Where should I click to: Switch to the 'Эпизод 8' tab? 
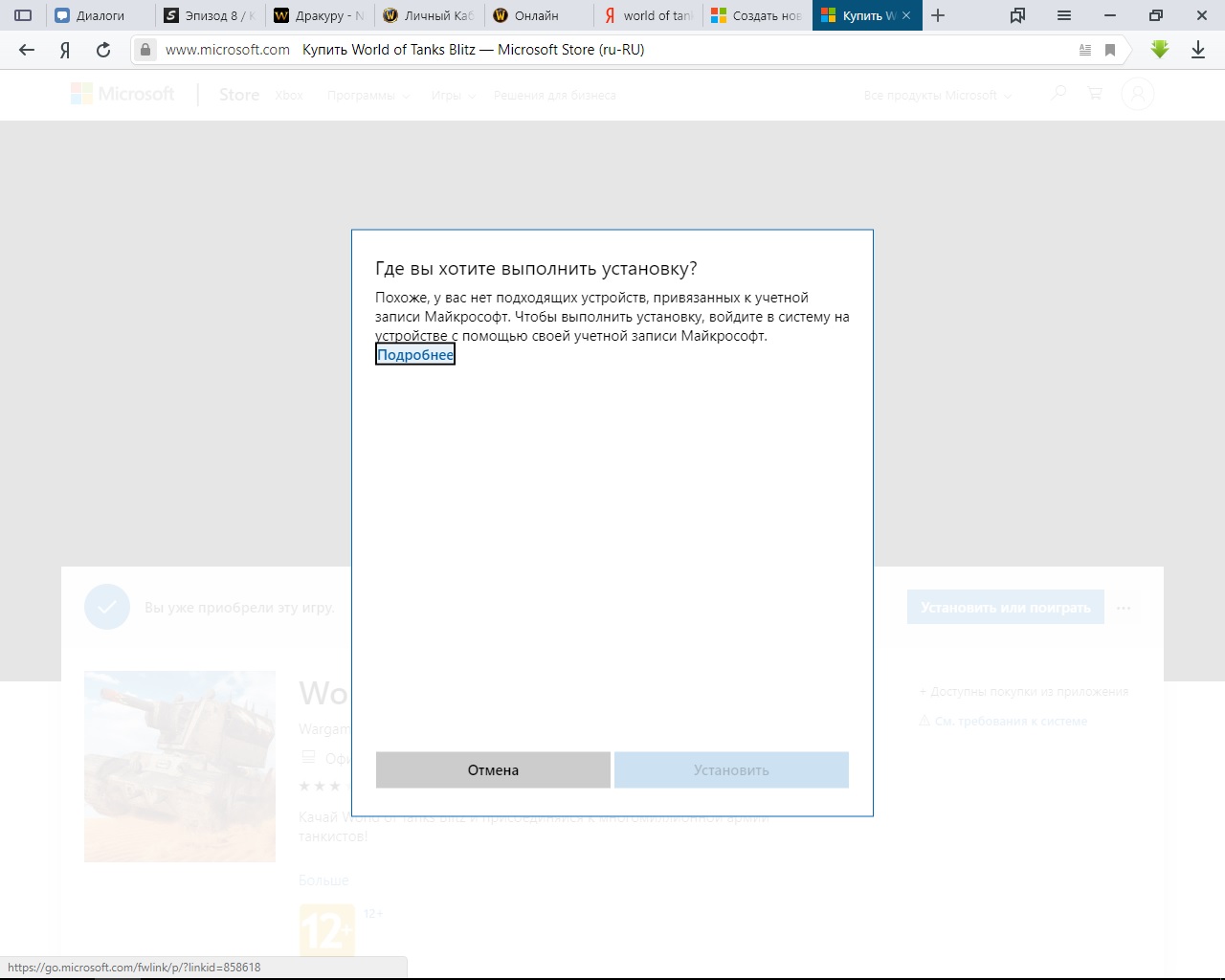[211, 15]
